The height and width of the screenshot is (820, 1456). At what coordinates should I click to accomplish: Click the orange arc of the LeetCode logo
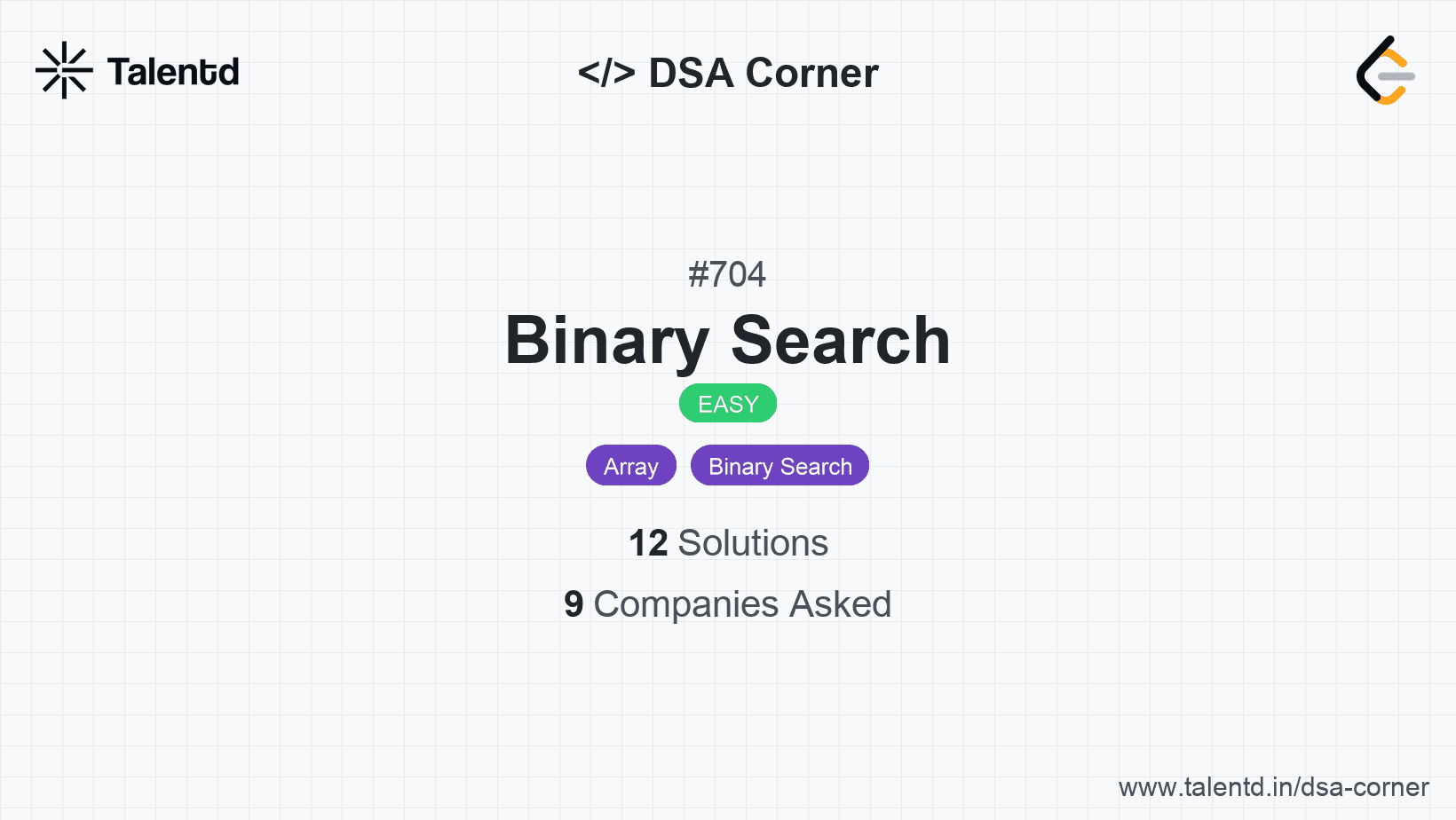(x=1396, y=57)
